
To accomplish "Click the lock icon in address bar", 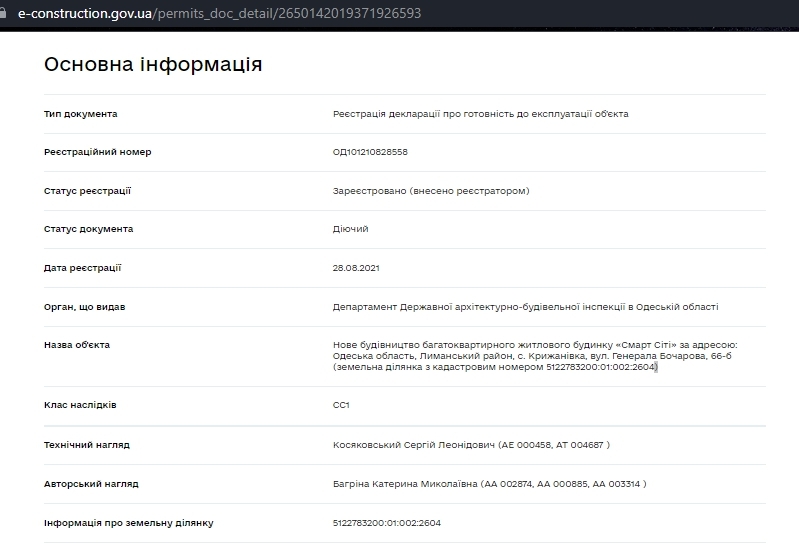I will click(3, 13).
